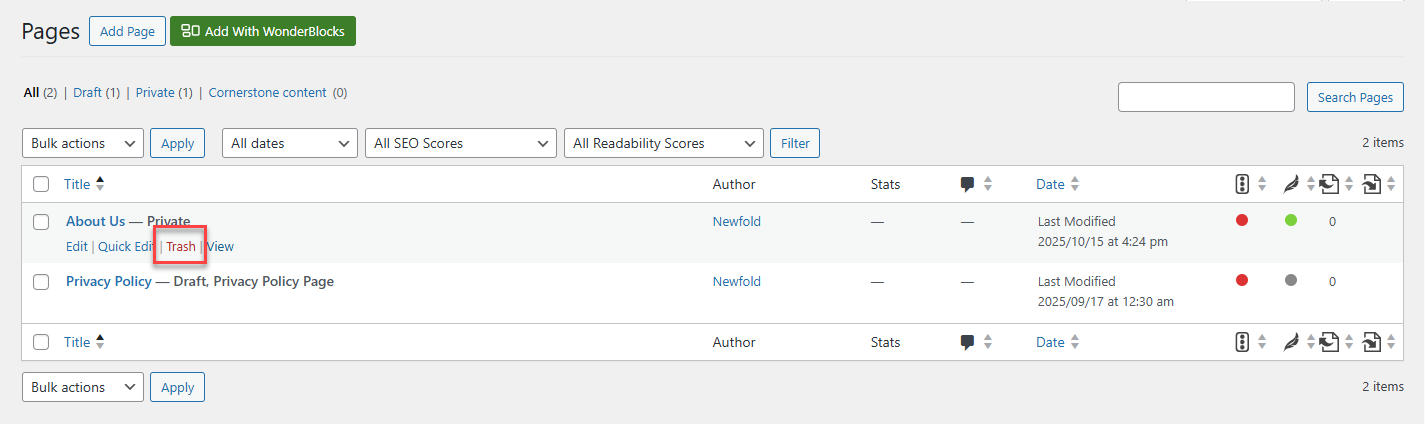Check the Privacy Policy page checkbox
The width and height of the screenshot is (1425, 424).
41,282
